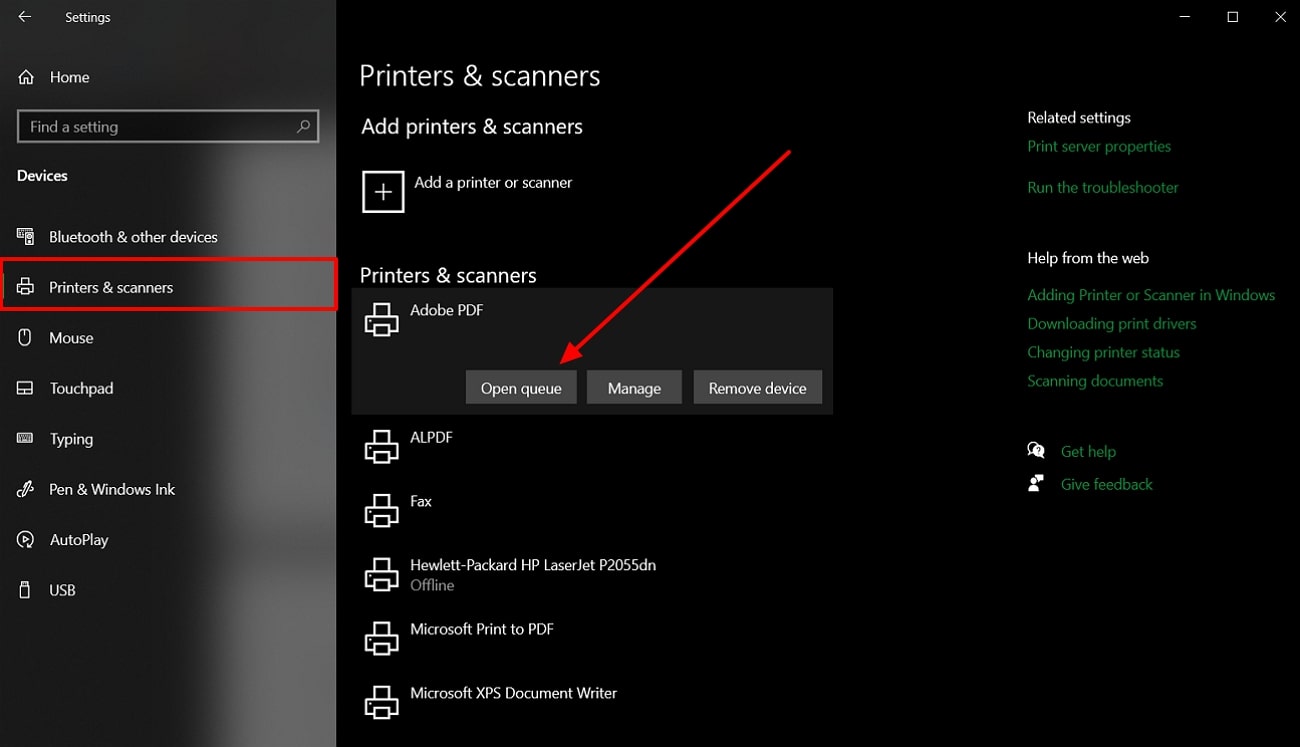1300x747 pixels.
Task: Select the Mouse icon in sidebar
Action: tap(25, 337)
